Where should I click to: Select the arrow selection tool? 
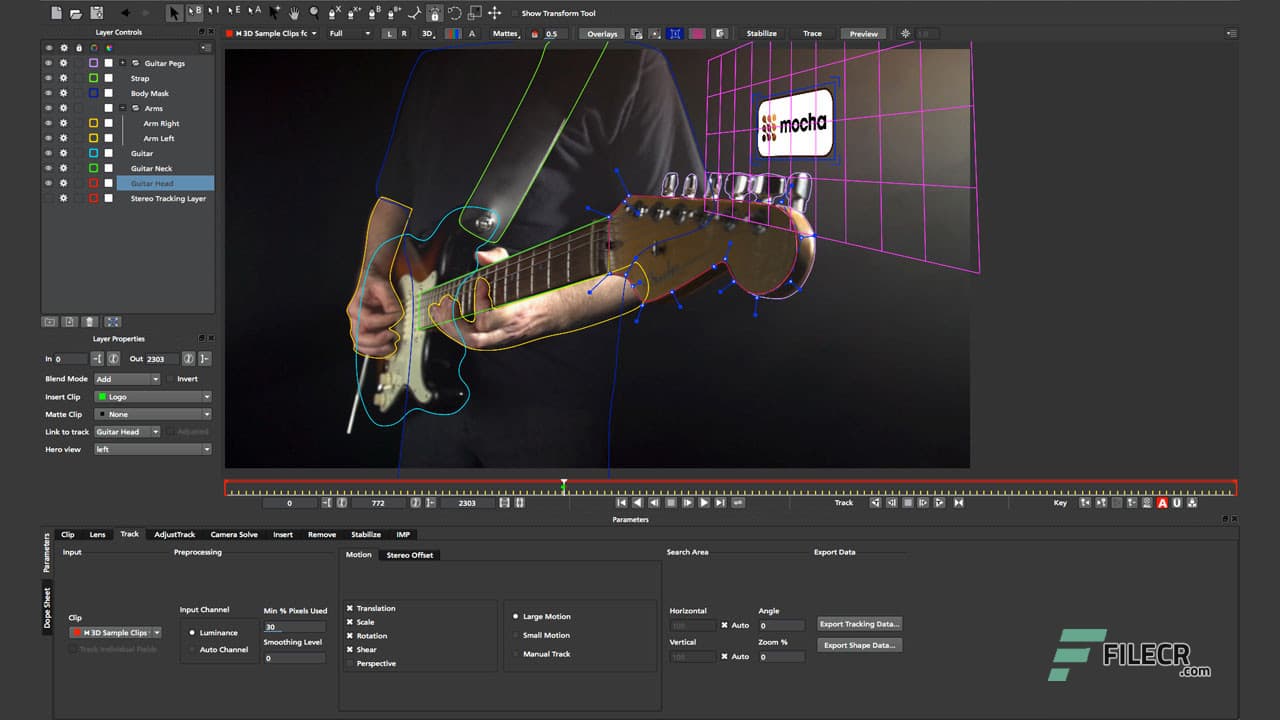[x=174, y=13]
